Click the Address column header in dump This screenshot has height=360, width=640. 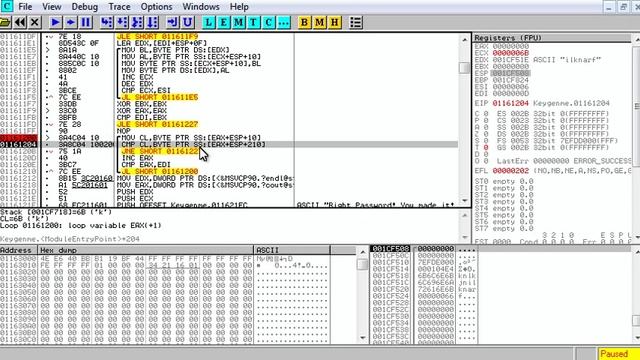tap(19, 250)
